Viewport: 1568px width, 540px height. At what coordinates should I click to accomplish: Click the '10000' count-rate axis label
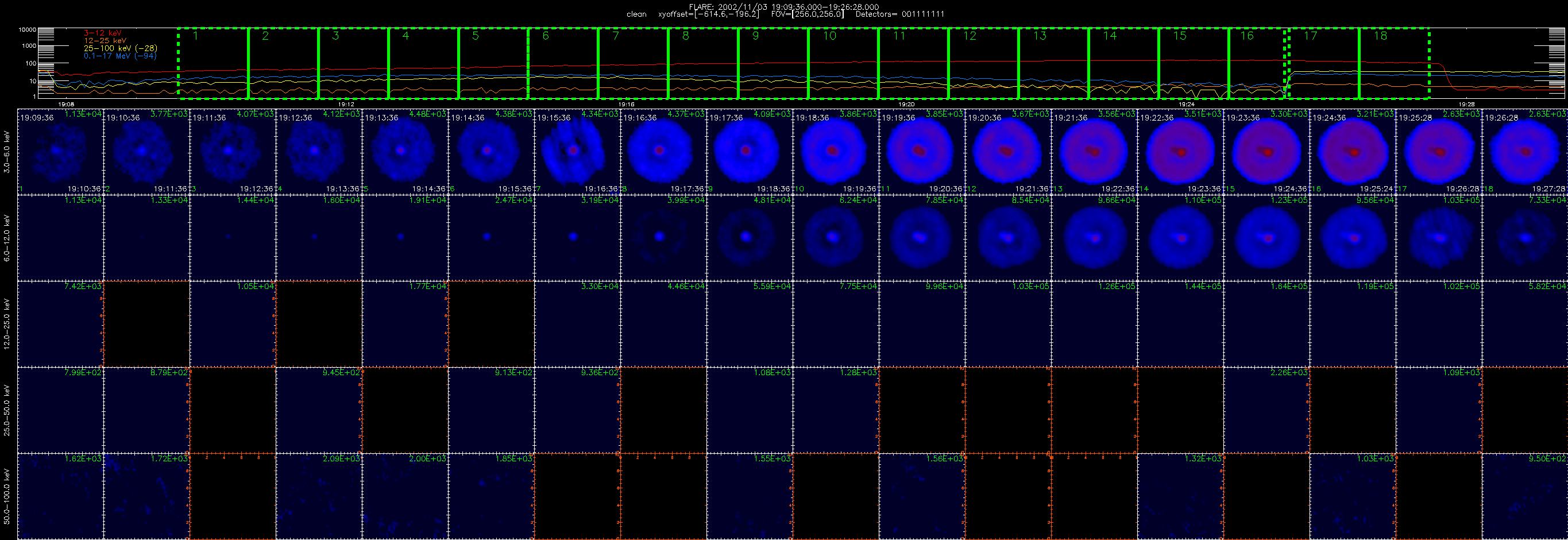tap(28, 29)
